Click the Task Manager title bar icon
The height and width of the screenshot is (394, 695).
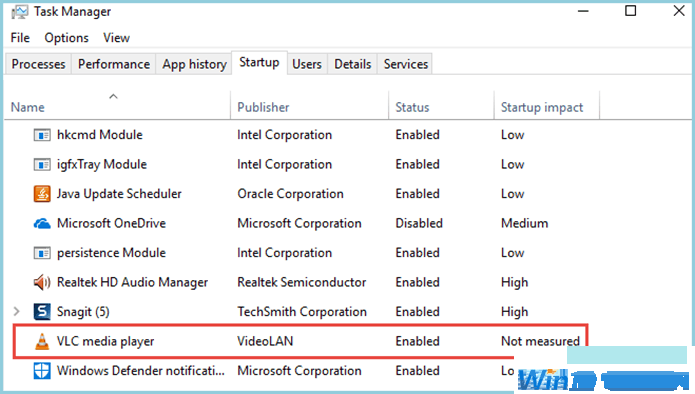pyautogui.click(x=19, y=12)
